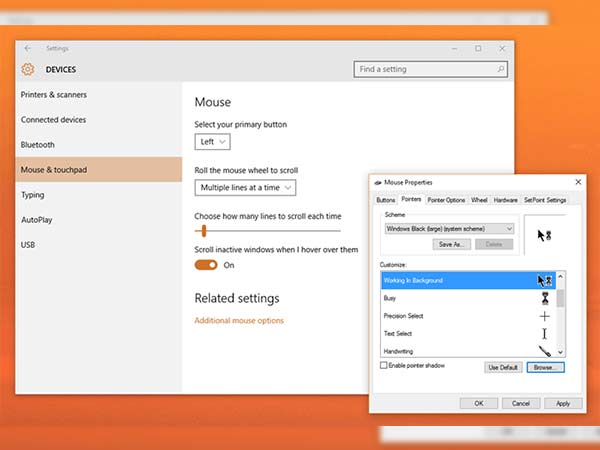Expand the Multiple lines at a time dropdown
Viewport: 600px width, 450px height.
click(x=246, y=187)
